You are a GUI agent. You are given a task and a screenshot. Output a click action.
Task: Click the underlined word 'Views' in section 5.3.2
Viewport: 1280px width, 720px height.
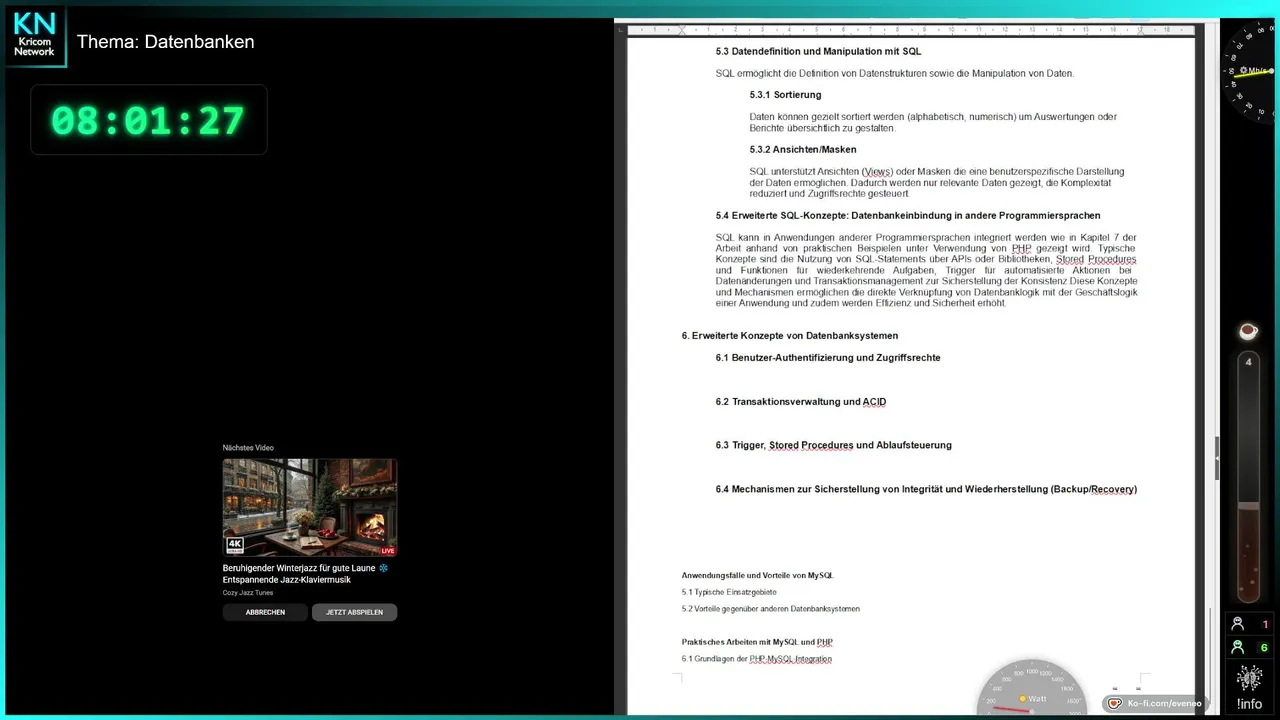(877, 172)
